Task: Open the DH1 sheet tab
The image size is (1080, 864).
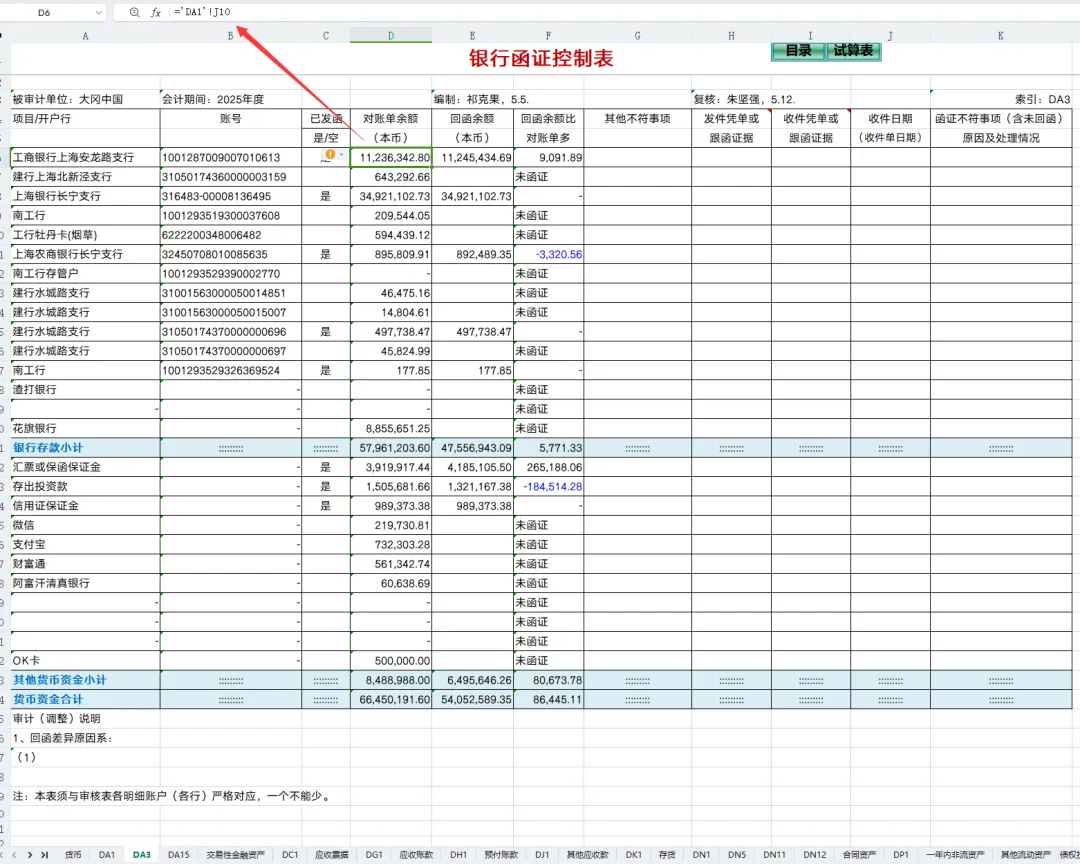Action: 459,854
